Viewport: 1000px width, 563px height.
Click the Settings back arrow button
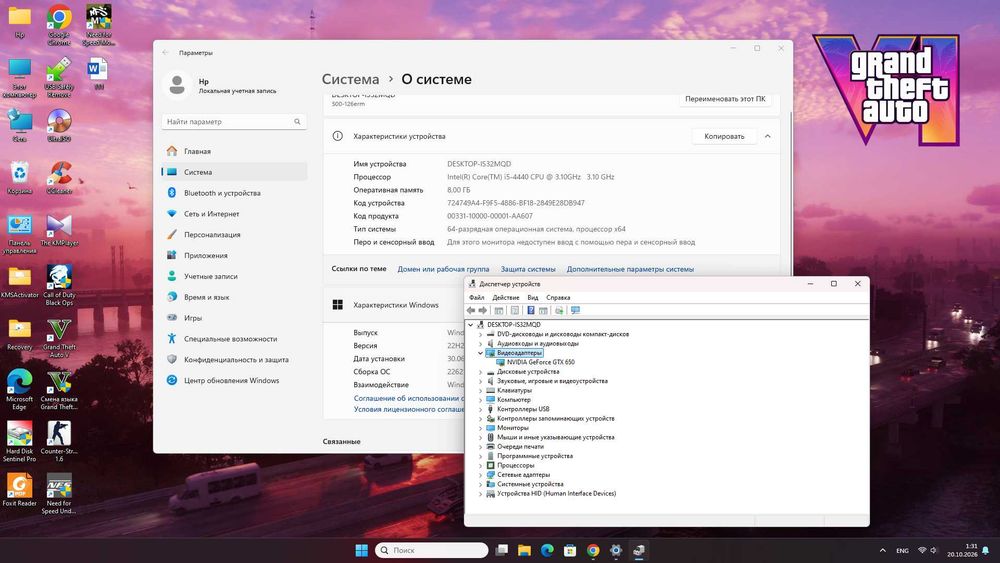(x=166, y=53)
